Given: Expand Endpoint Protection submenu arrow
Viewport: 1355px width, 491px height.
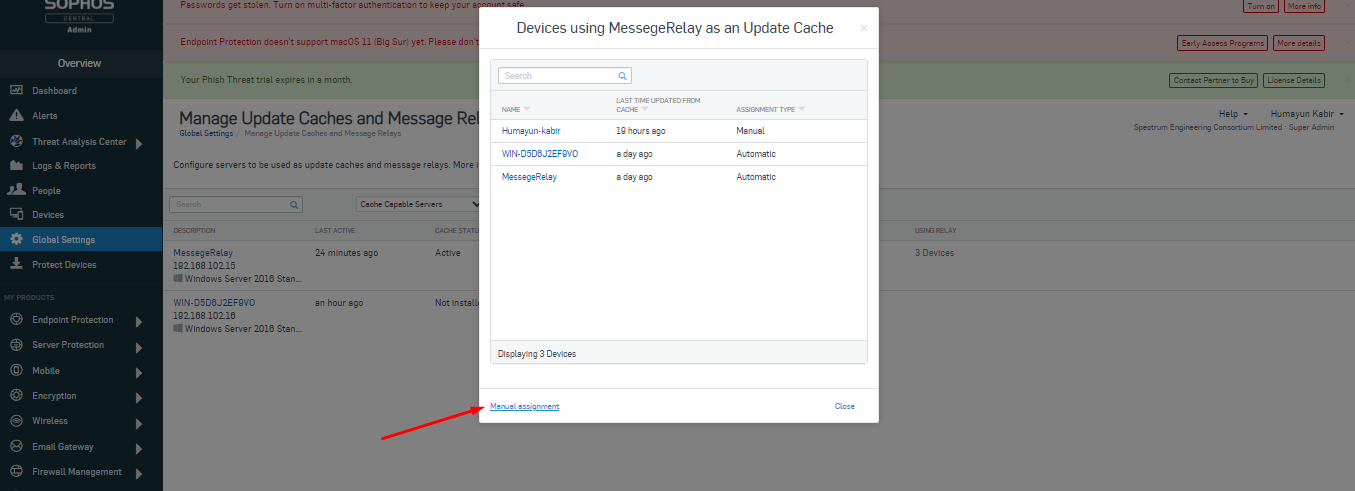Looking at the screenshot, I should click(139, 321).
